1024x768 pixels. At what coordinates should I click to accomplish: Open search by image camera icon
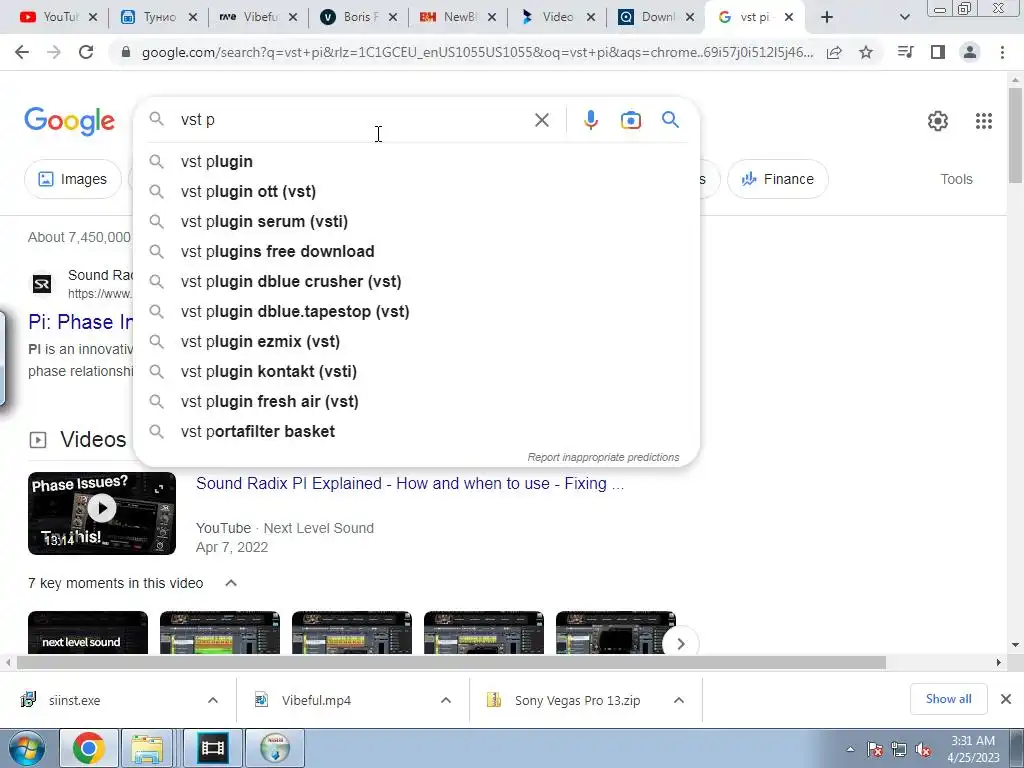(x=630, y=120)
